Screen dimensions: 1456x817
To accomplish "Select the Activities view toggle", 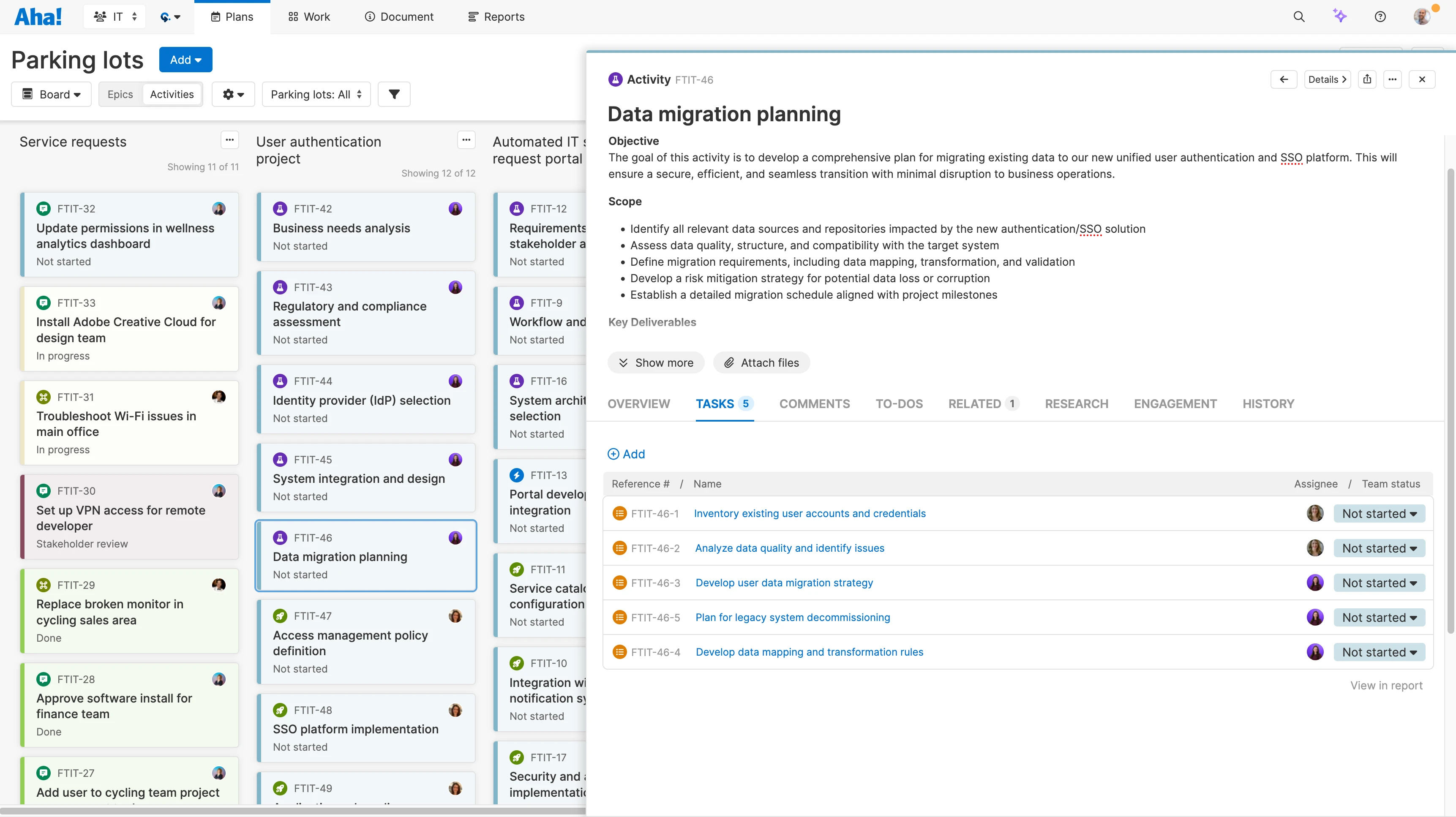I will tap(172, 94).
